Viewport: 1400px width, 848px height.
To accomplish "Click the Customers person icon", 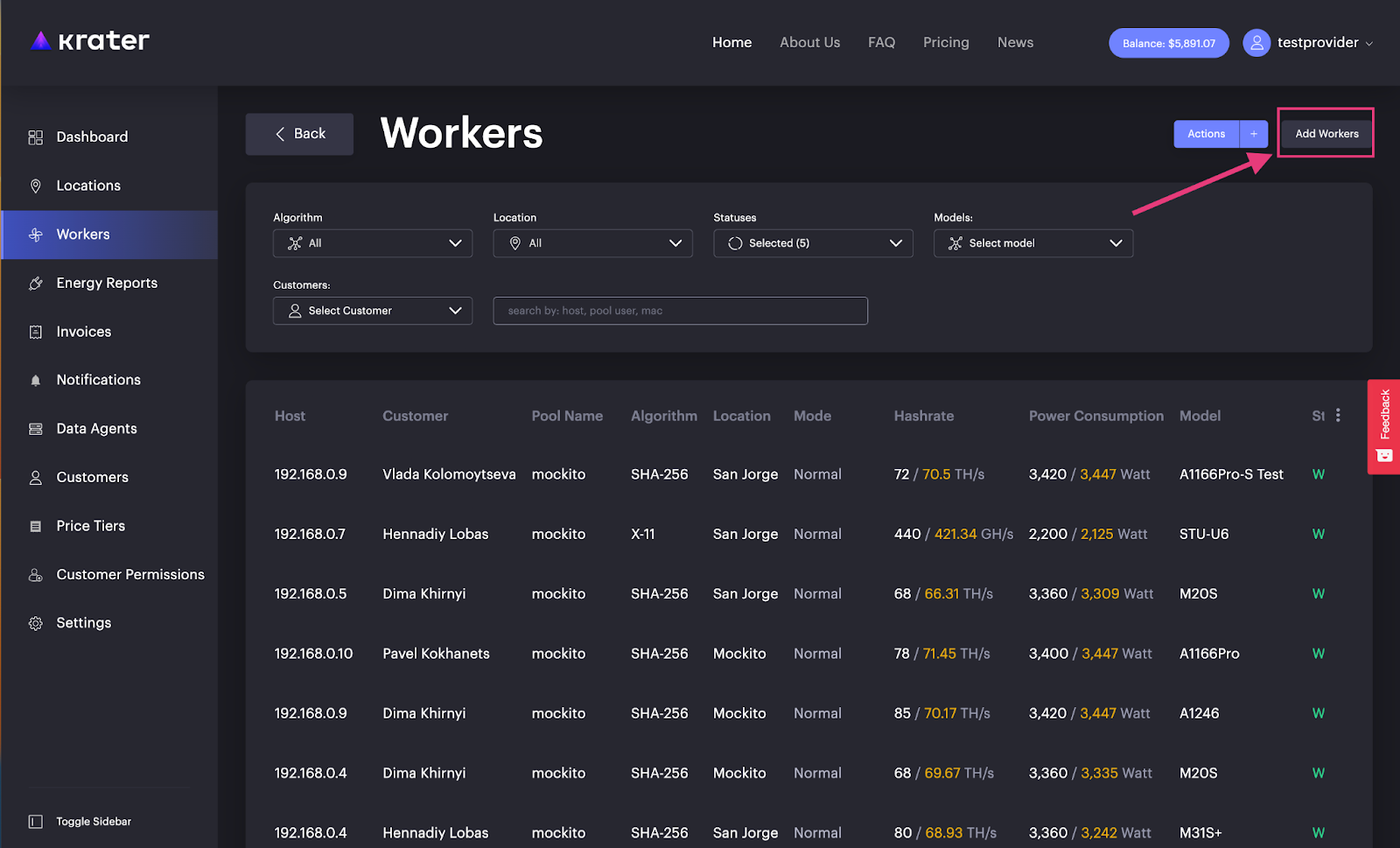I will (x=36, y=478).
